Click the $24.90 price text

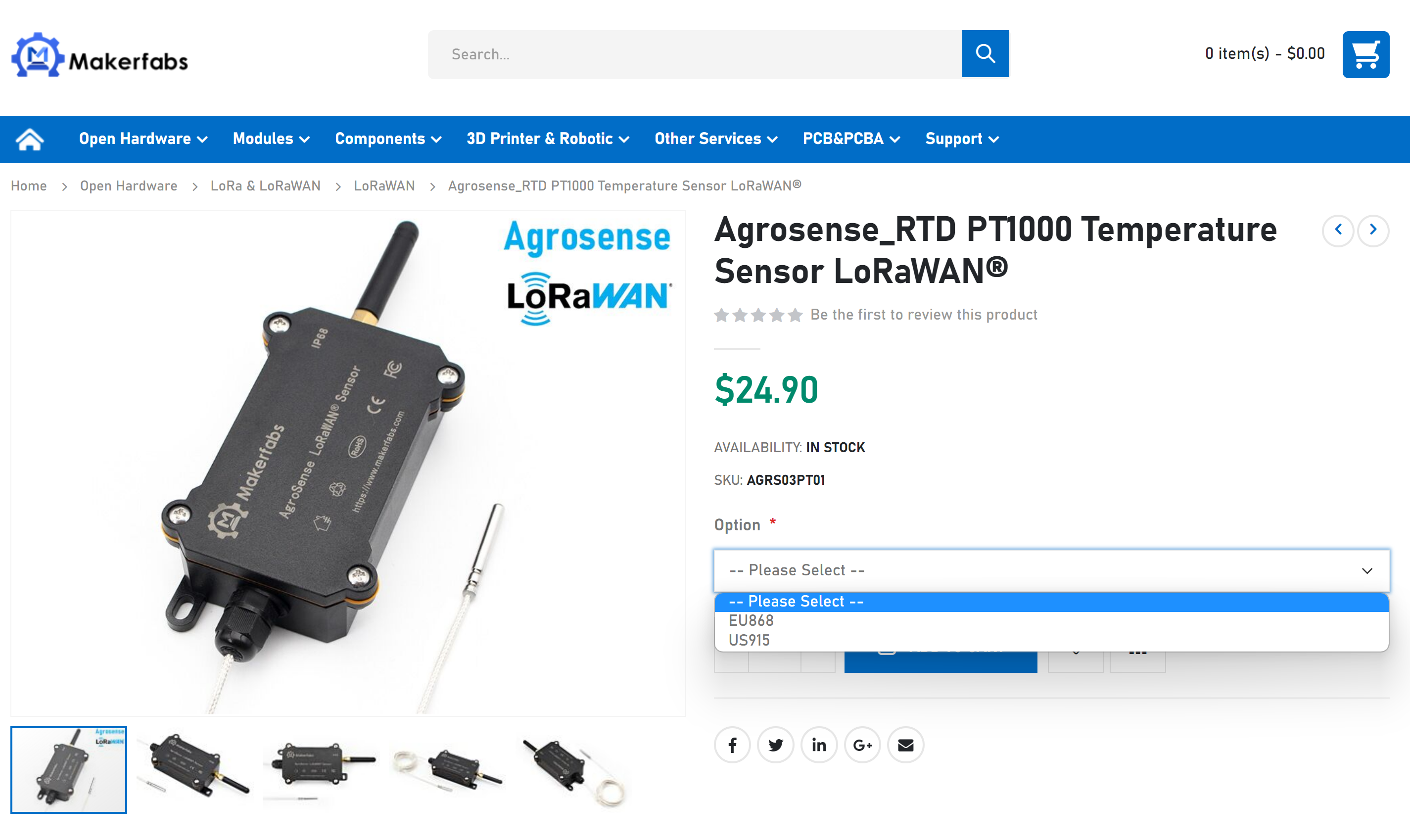[766, 390]
